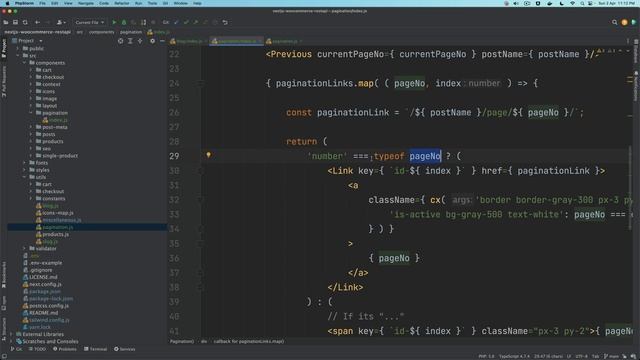Screen dimensions: 640x360
Task: Open the Terminal tool window button
Action: 95,349
